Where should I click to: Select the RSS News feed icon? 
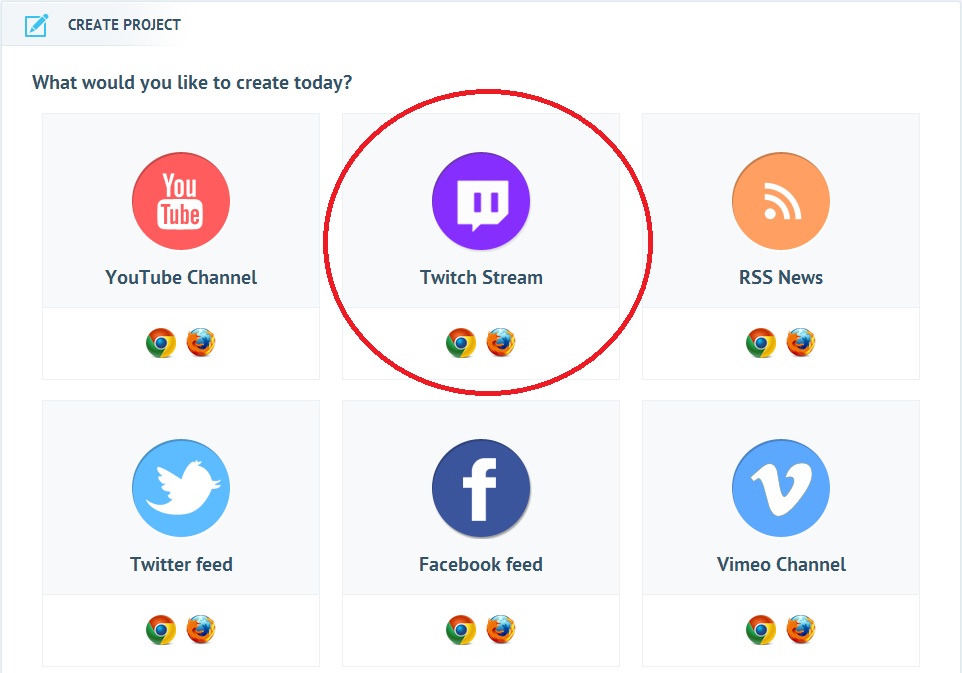pyautogui.click(x=781, y=200)
